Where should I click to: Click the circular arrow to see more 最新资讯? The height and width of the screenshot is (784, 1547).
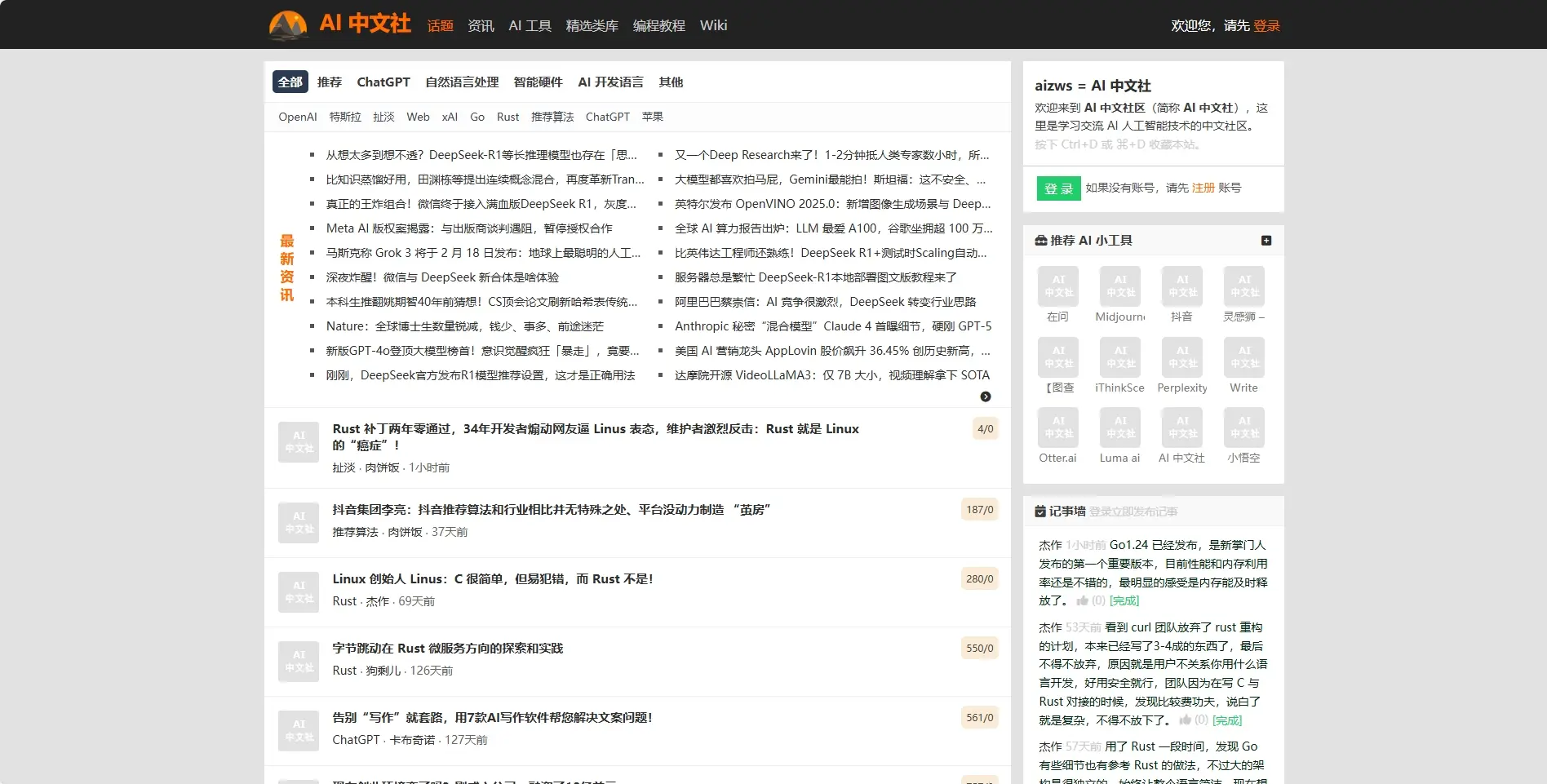tap(986, 396)
